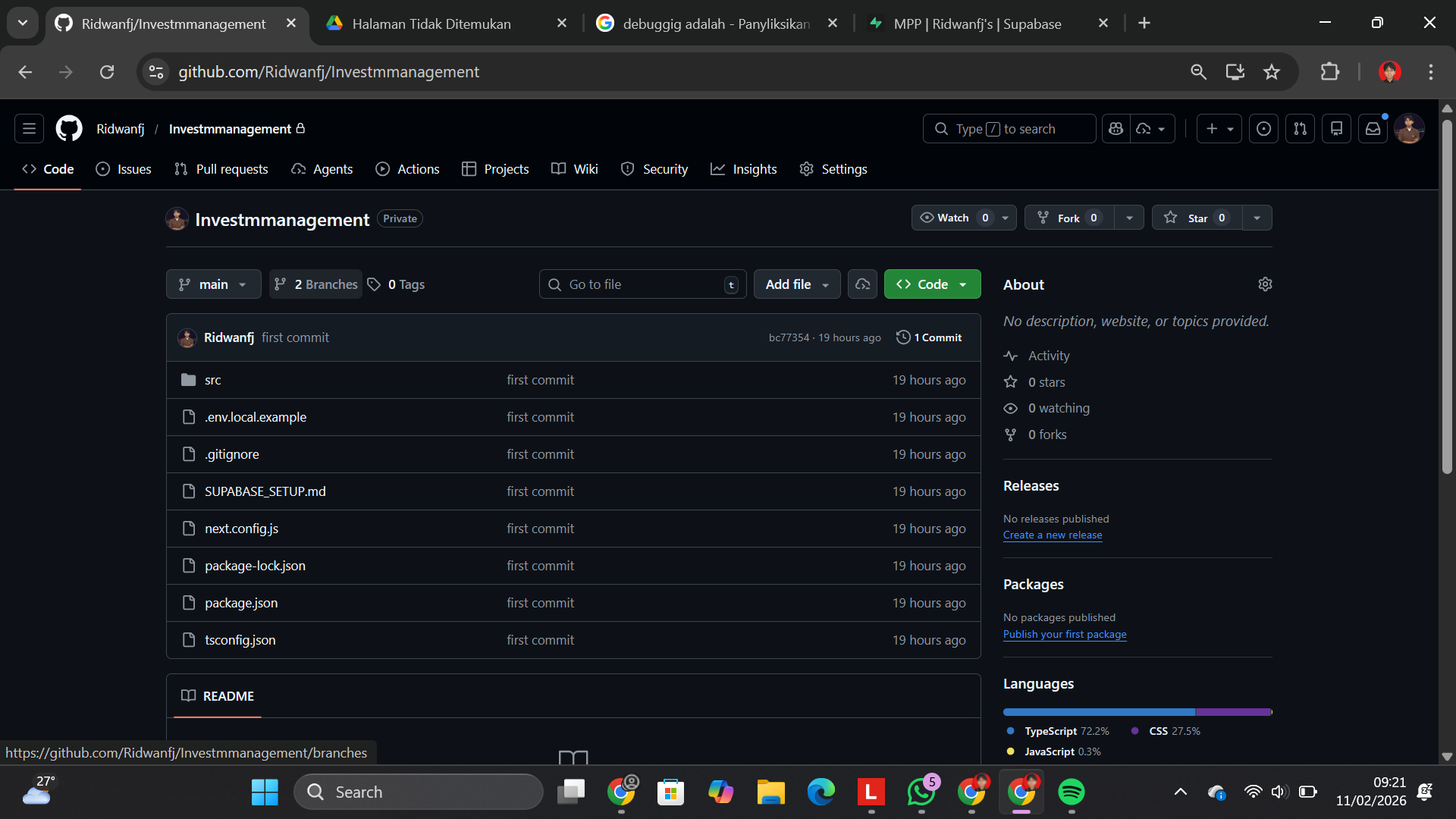Click the About settings gear icon
This screenshot has height=819, width=1456.
point(1265,284)
